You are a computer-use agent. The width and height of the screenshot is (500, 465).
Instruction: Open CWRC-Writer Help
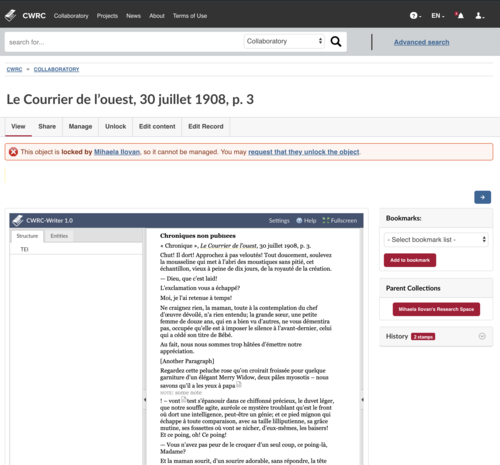[306, 221]
